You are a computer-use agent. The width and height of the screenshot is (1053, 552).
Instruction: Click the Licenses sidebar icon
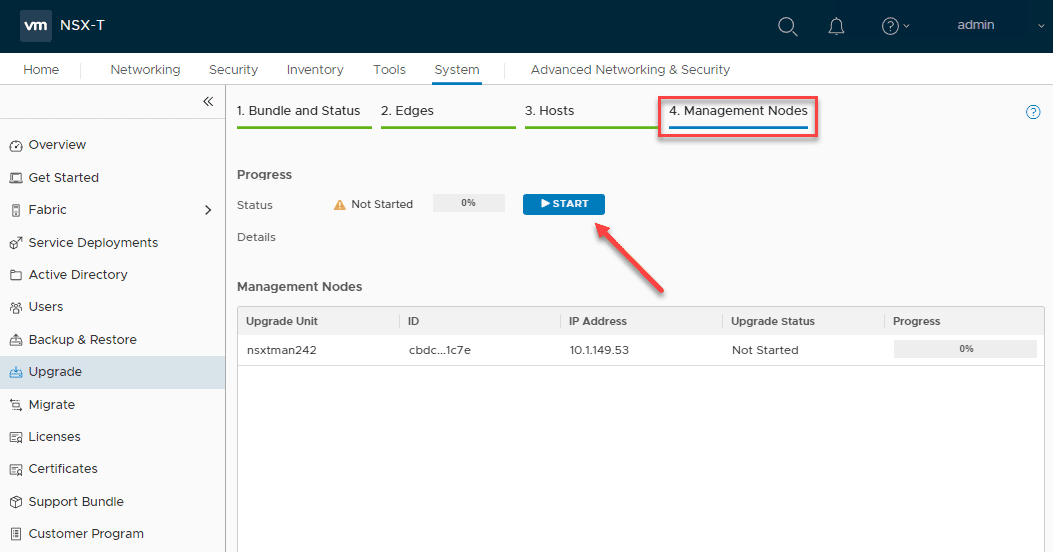tap(15, 437)
